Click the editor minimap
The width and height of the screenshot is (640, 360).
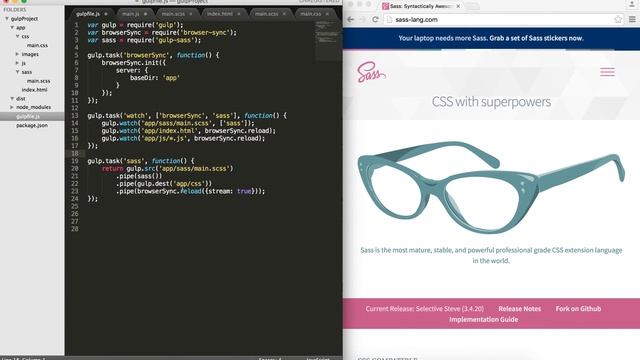coord(328,40)
